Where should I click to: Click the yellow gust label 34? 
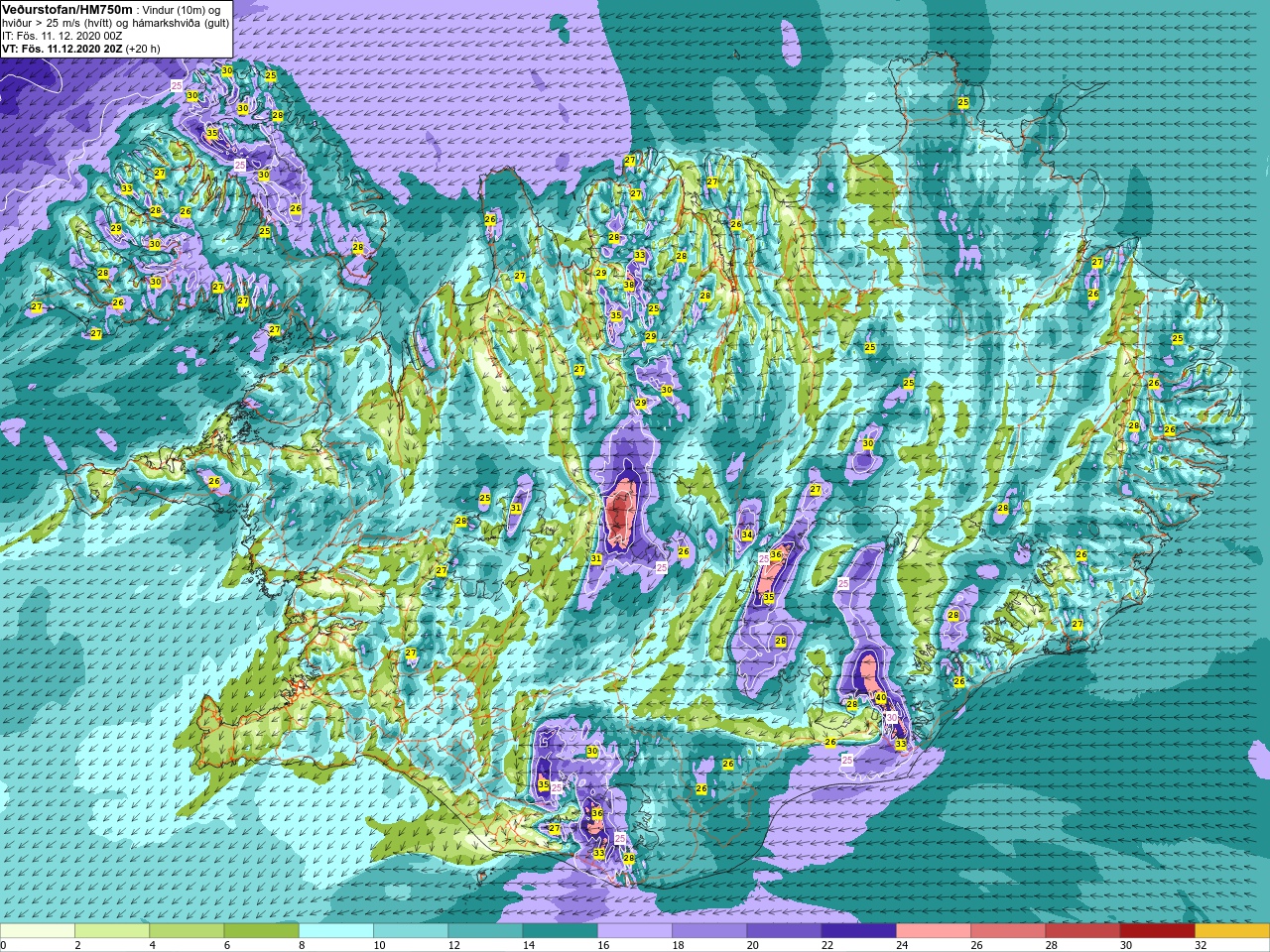pyautogui.click(x=746, y=535)
